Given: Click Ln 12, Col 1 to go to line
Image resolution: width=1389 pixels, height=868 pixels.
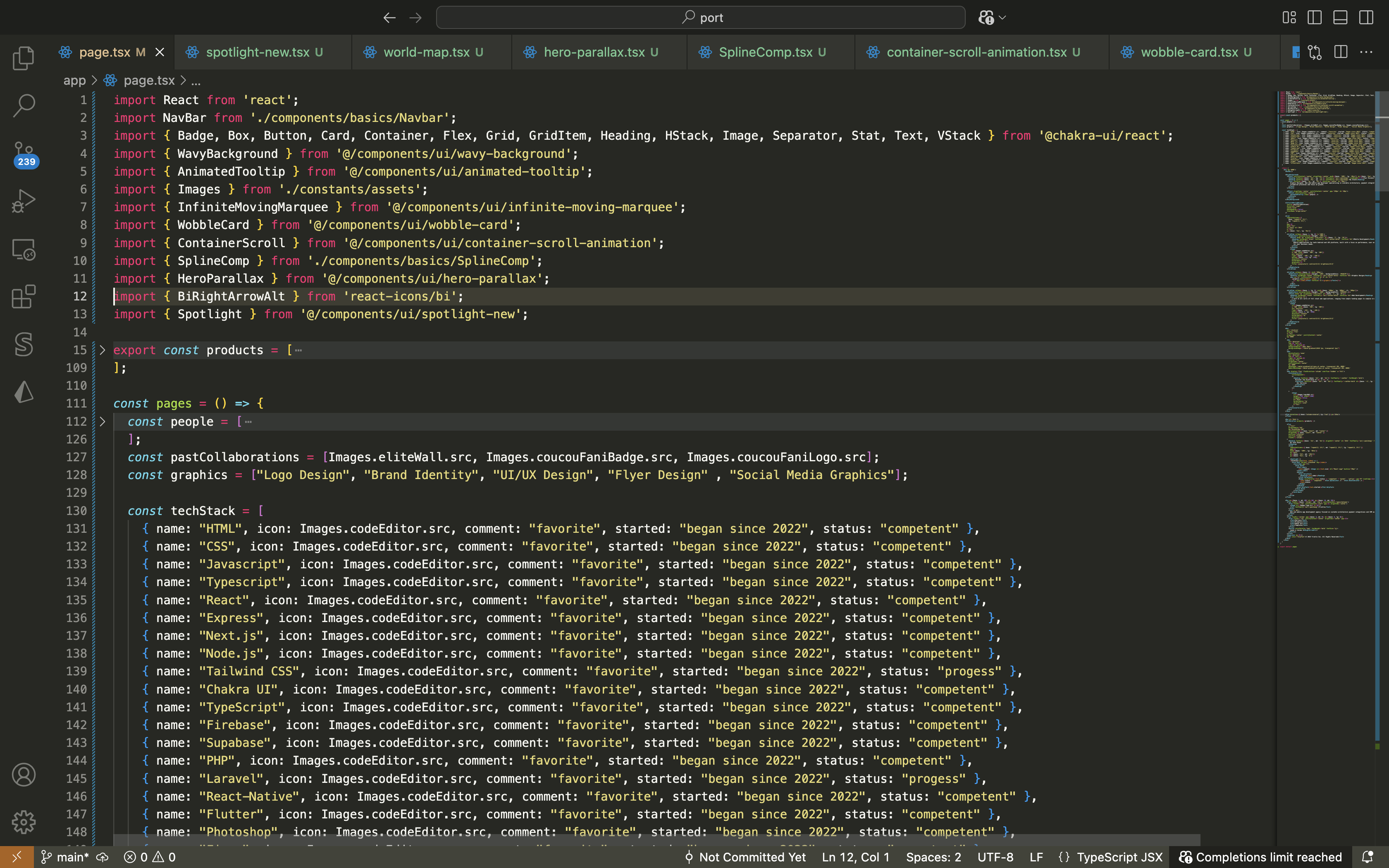Looking at the screenshot, I should (856, 857).
